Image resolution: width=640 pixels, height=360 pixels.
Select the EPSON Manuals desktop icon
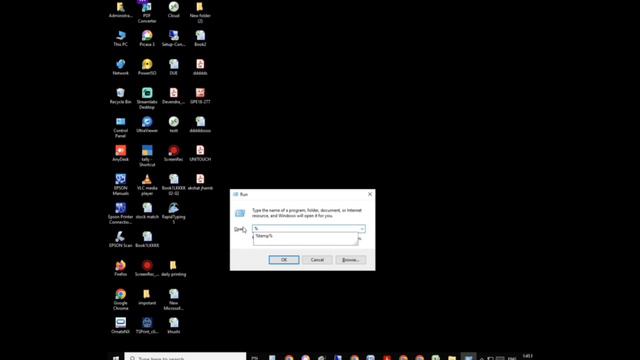tap(120, 184)
